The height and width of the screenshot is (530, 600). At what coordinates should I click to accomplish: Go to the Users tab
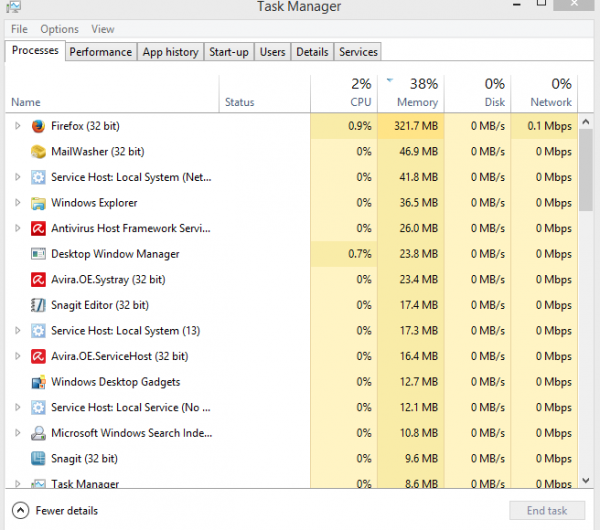point(272,52)
